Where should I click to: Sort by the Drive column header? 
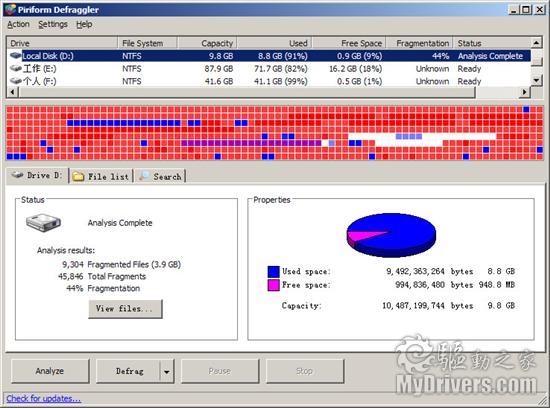point(62,43)
